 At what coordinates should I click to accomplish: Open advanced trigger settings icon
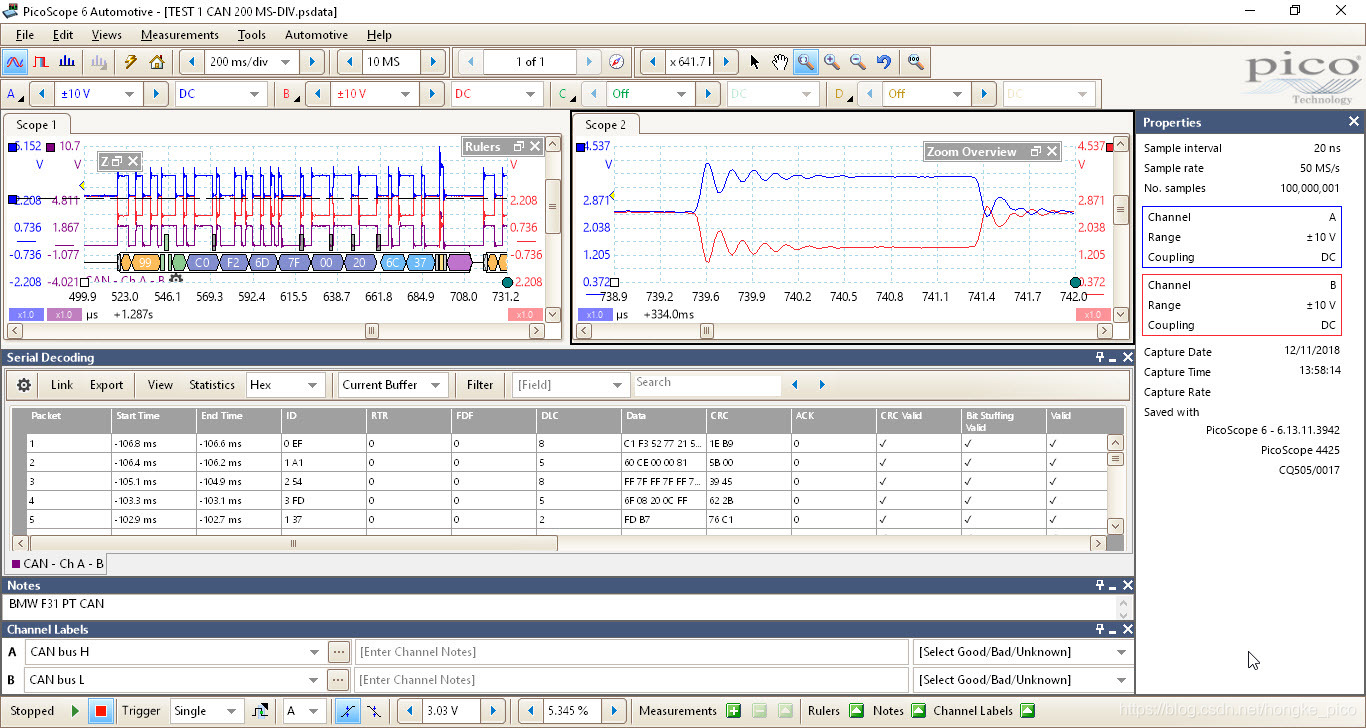pyautogui.click(x=261, y=711)
